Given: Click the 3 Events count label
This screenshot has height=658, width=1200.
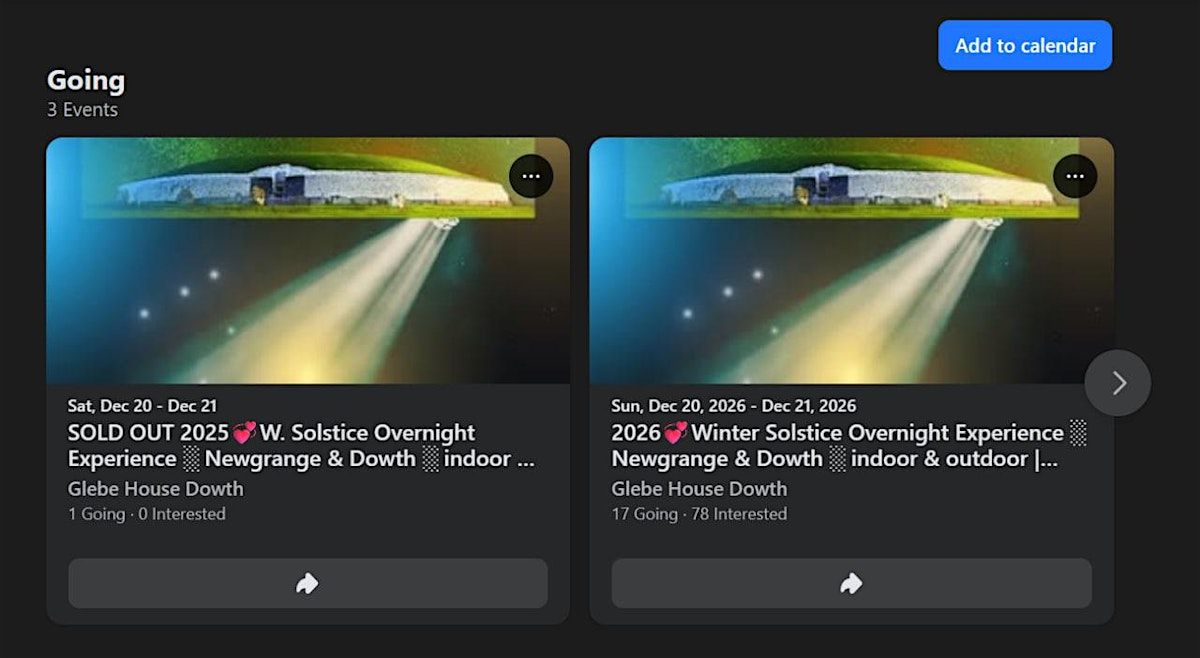Looking at the screenshot, I should (x=82, y=110).
